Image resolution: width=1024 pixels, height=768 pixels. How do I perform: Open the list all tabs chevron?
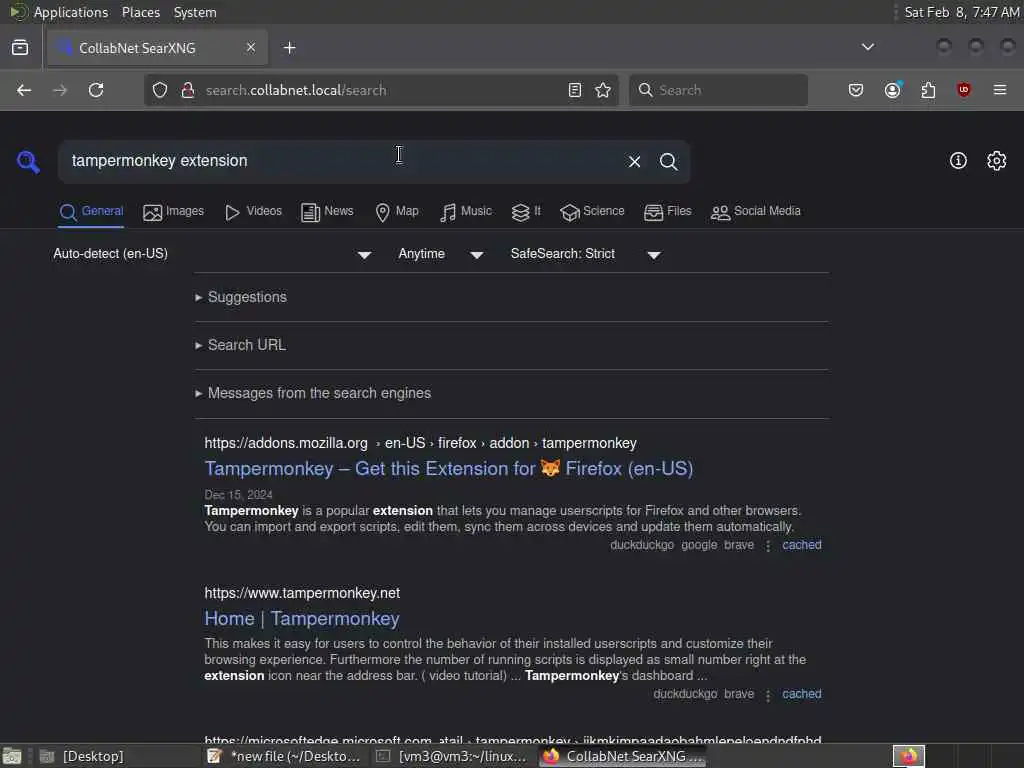(x=867, y=47)
